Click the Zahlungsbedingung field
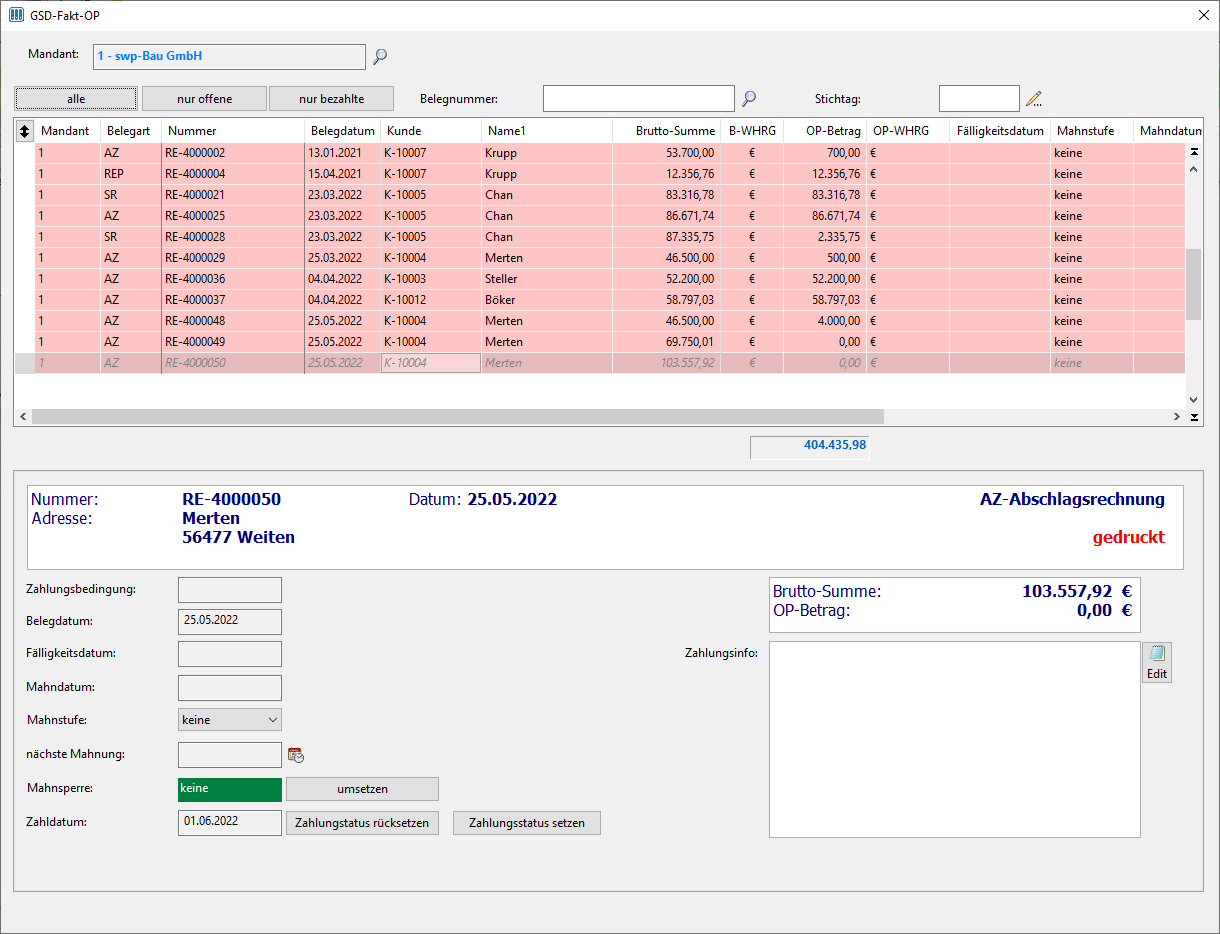The image size is (1220, 934). (x=230, y=590)
